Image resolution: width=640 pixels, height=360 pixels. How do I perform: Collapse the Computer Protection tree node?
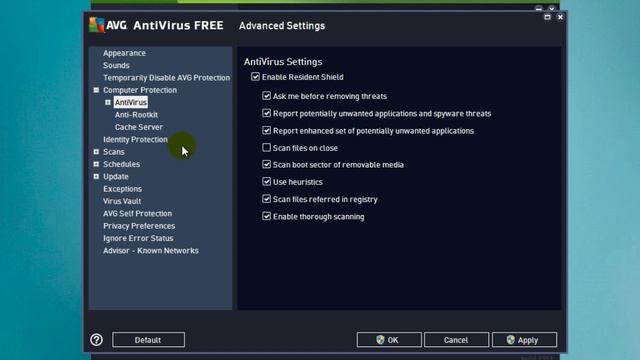click(96, 90)
